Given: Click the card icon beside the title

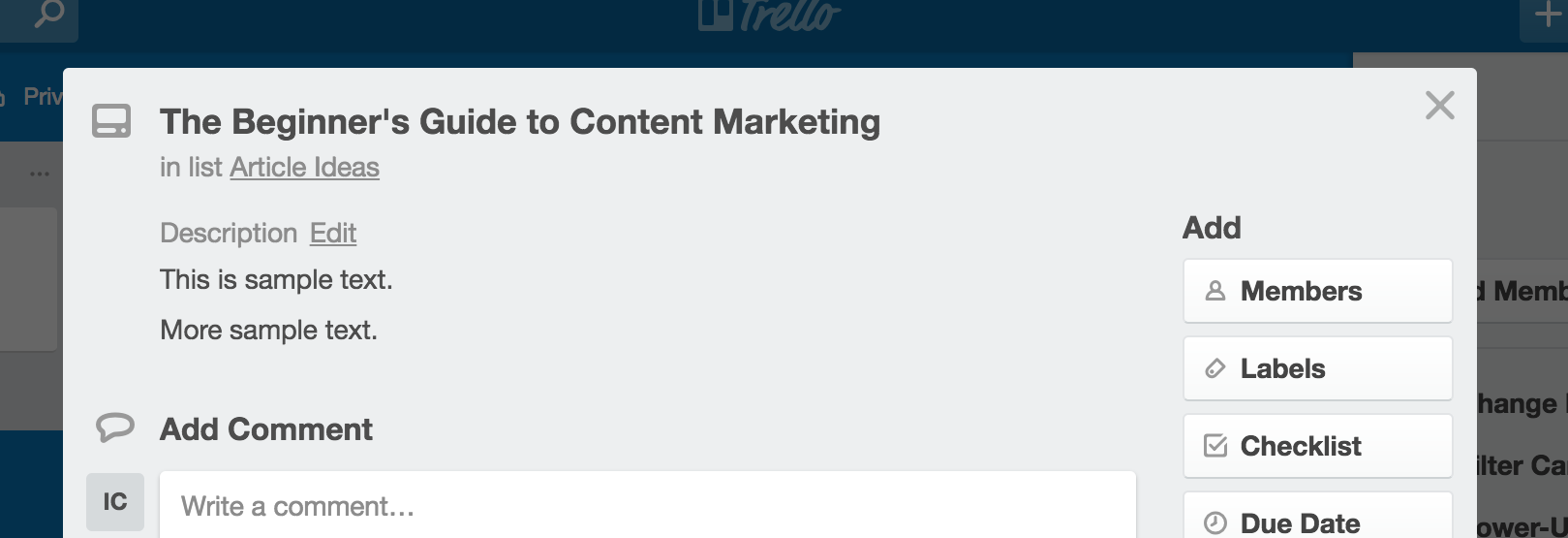Looking at the screenshot, I should [111, 121].
